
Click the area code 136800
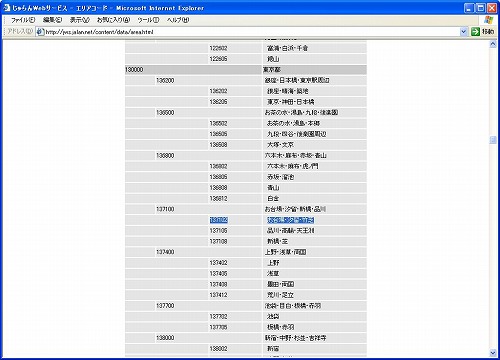pyautogui.click(x=165, y=155)
